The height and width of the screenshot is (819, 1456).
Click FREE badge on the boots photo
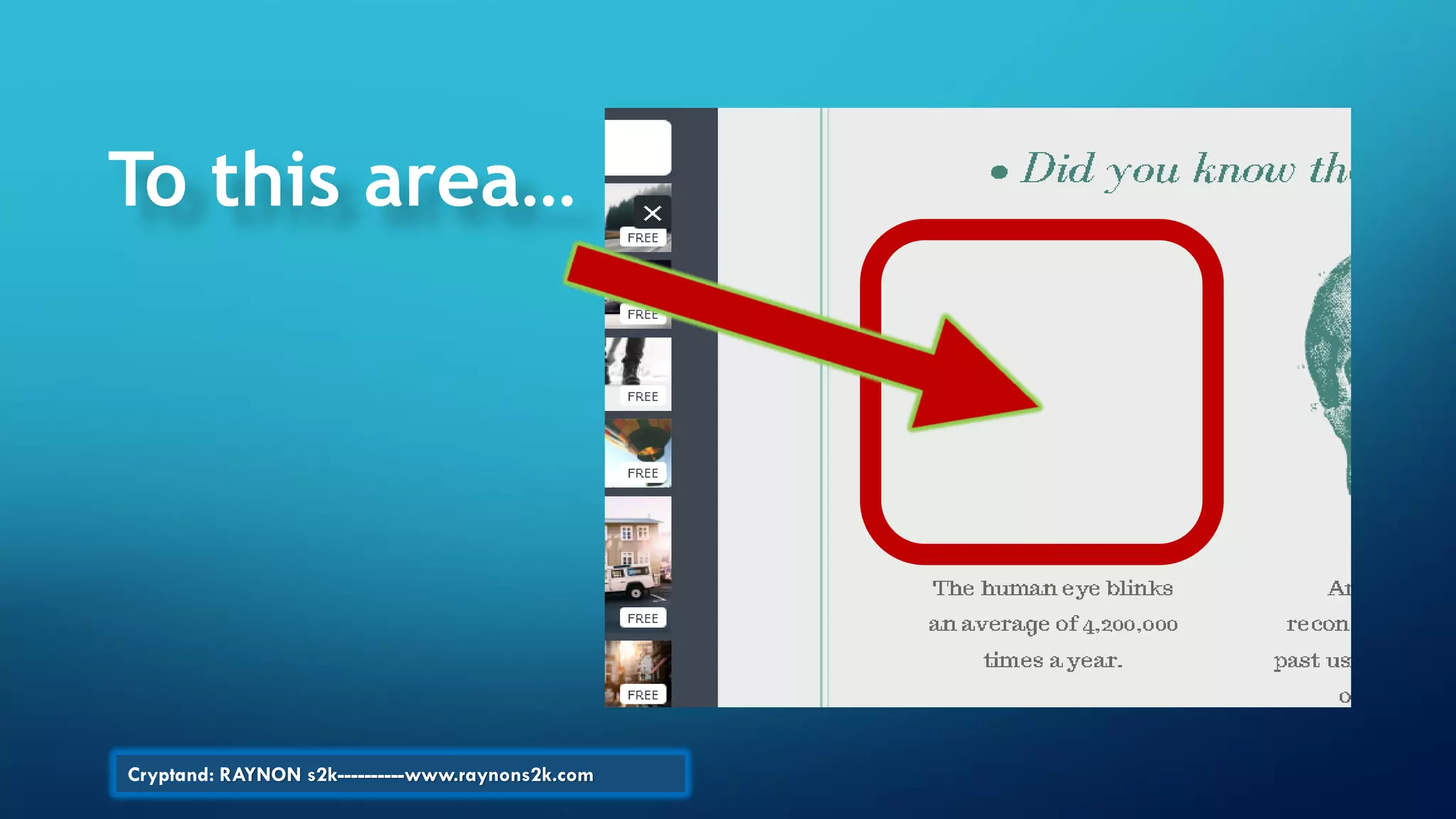(x=643, y=397)
